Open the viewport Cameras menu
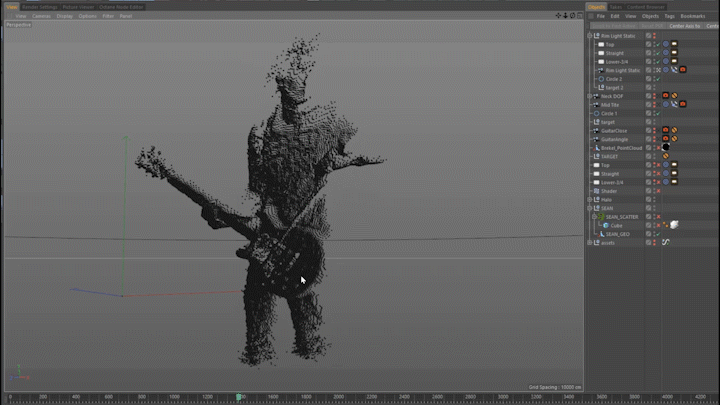The width and height of the screenshot is (720, 405). click(41, 16)
